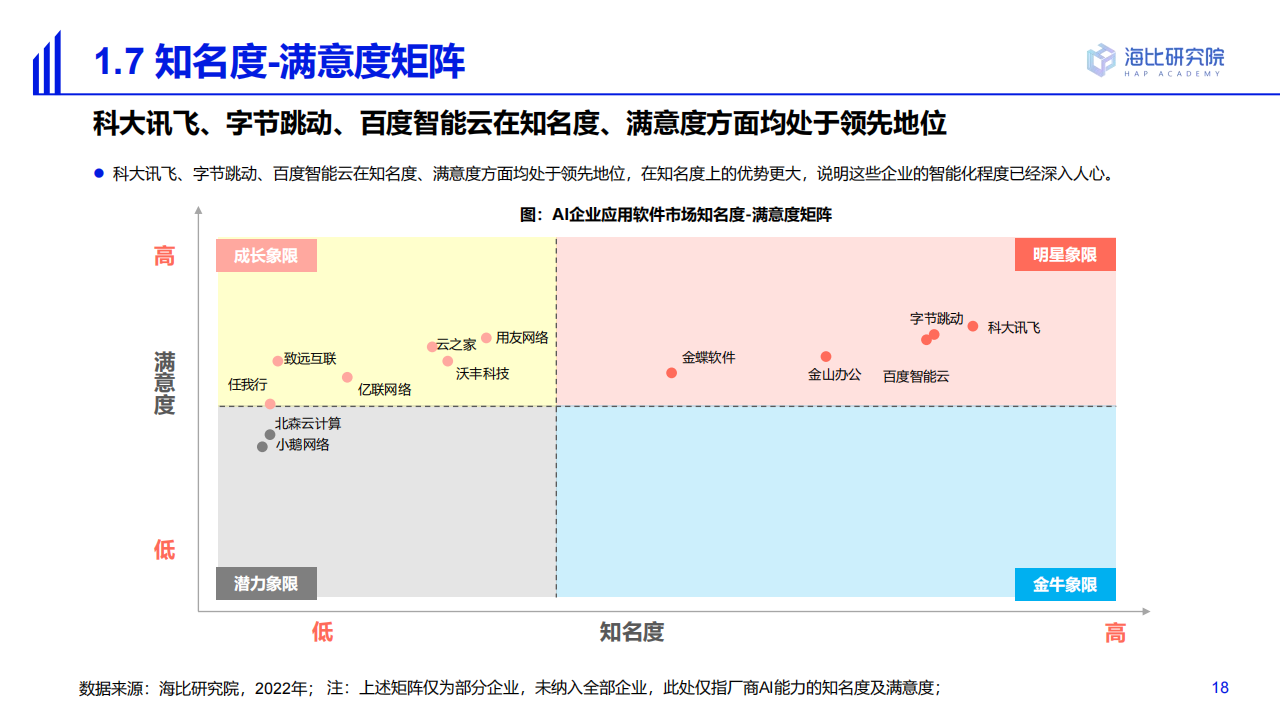Image resolution: width=1280 pixels, height=720 pixels.
Task: Click the 高 label on the vertical axis
Action: point(164,256)
